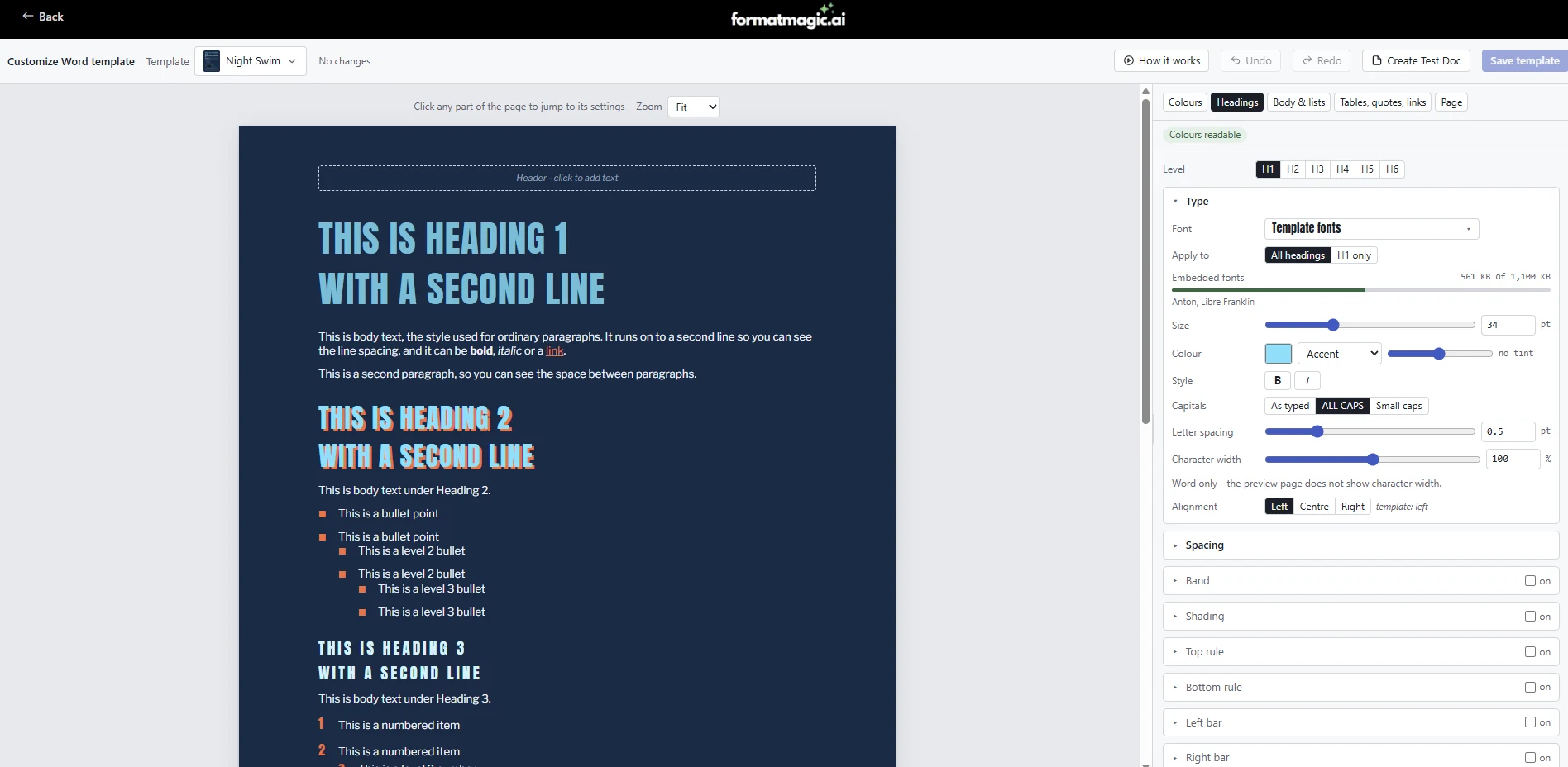Switch to the Body & lists tab

1298,102
